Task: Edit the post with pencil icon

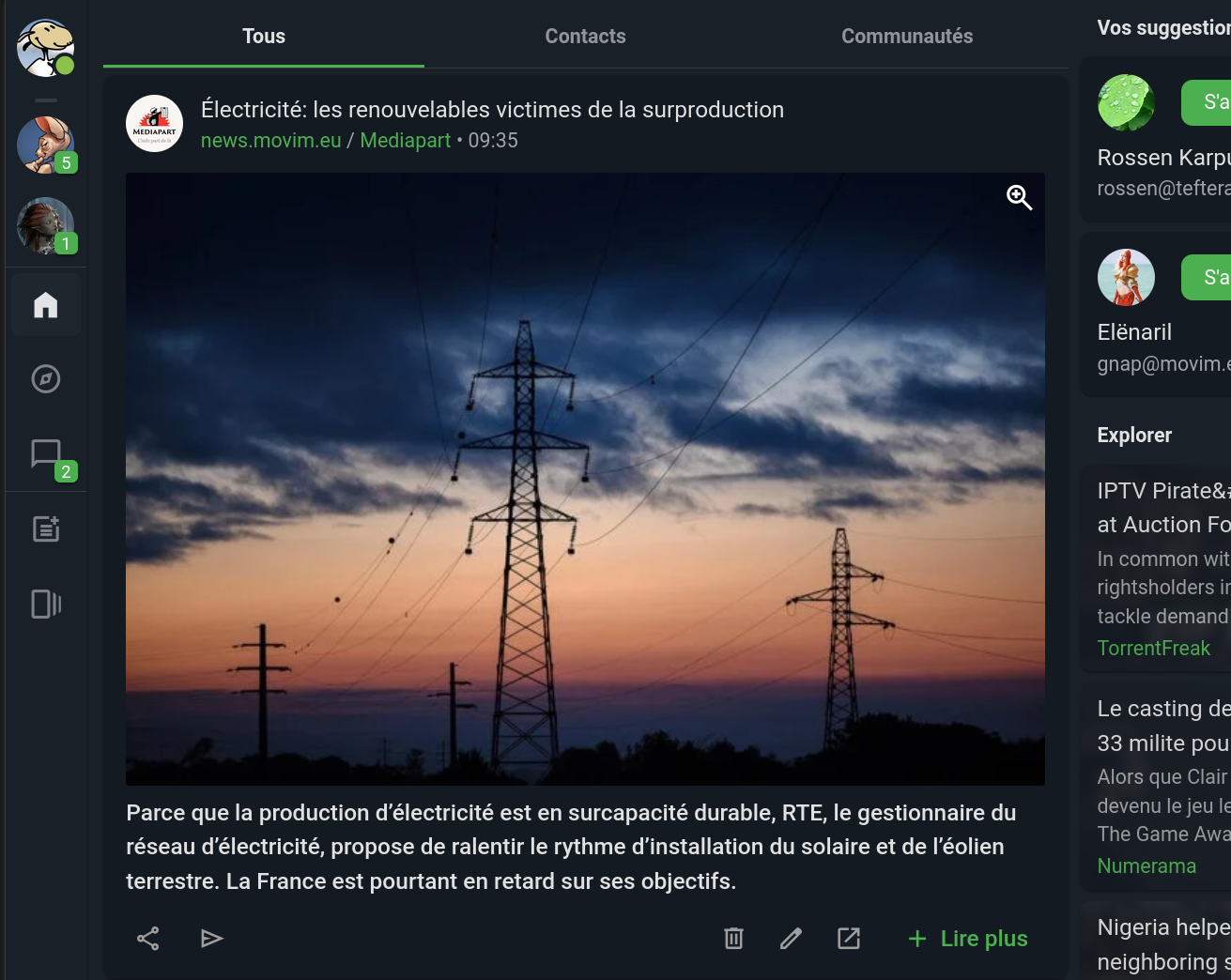Action: [x=791, y=939]
